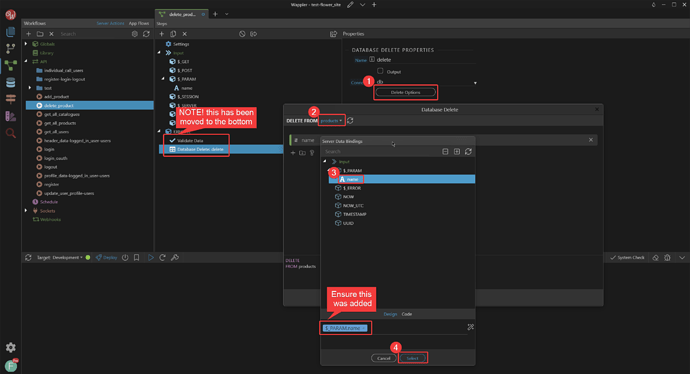Screen dimensions: 690x374
Task: Click the Deploy button
Action: [x=106, y=257]
